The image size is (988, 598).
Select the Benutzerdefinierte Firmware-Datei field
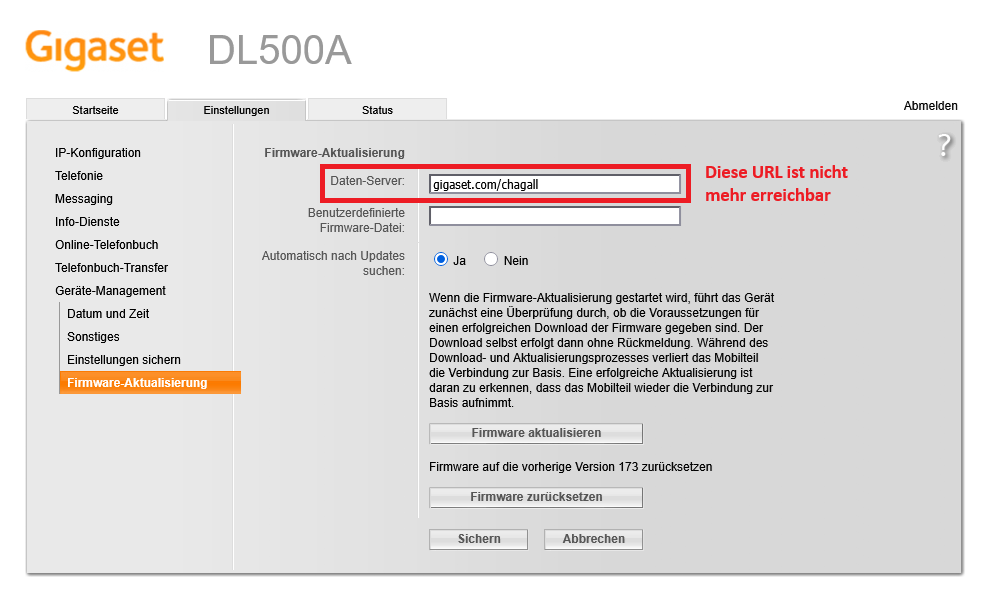(554, 216)
